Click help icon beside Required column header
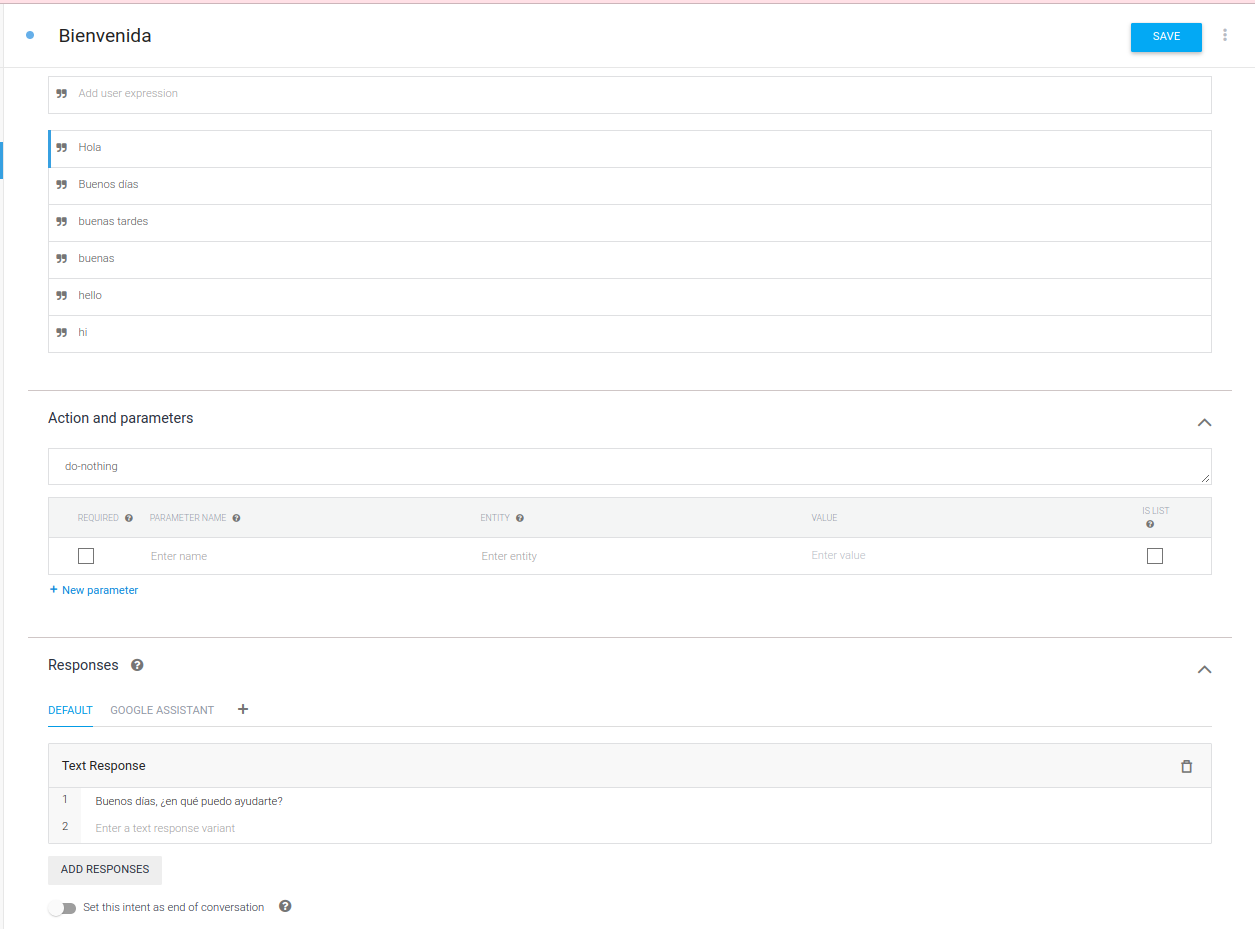Viewport: 1255px width, 929px height. 129,518
